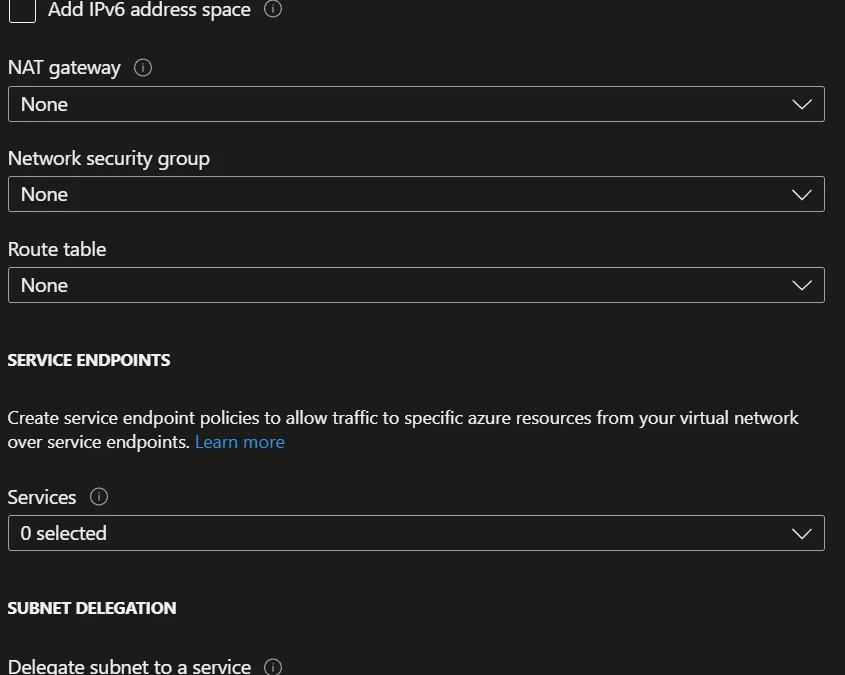This screenshot has width=845, height=675.
Task: Click the 'Add IPv6 address space' label text
Action: [x=149, y=10]
